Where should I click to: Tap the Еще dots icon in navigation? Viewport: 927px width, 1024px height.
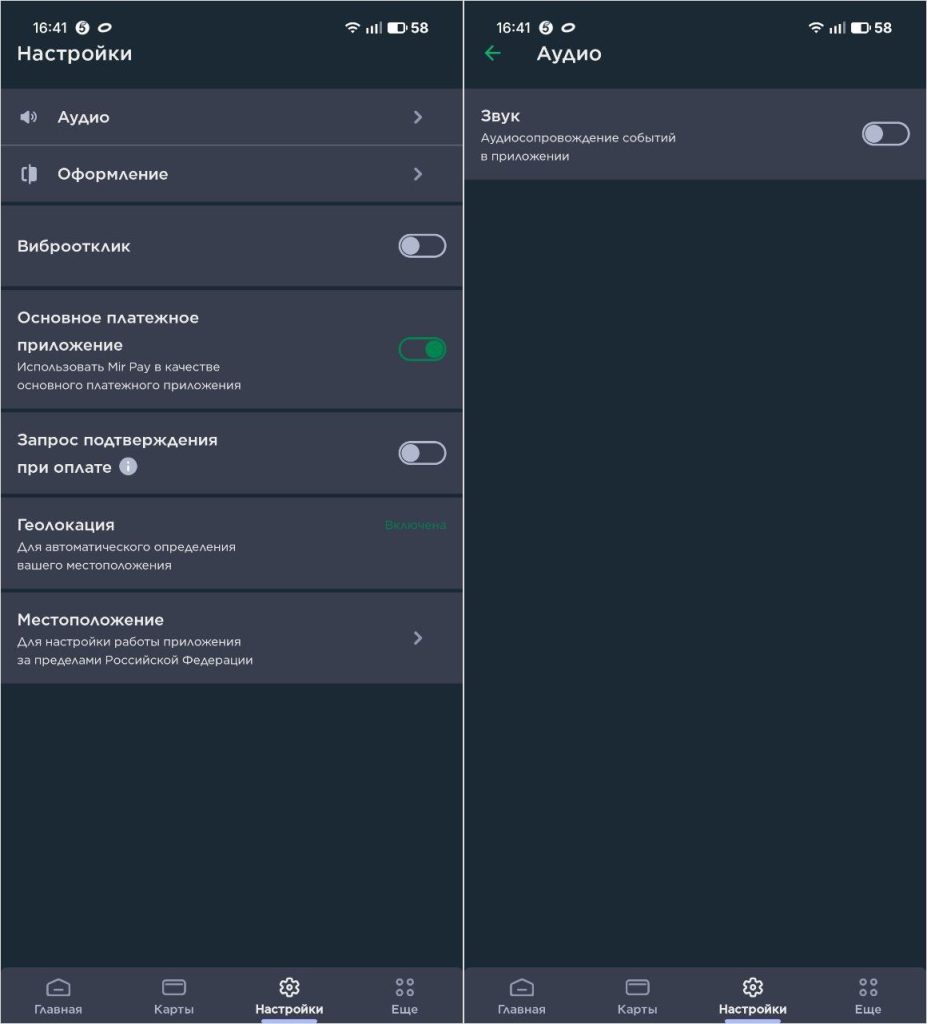pyautogui.click(x=403, y=985)
